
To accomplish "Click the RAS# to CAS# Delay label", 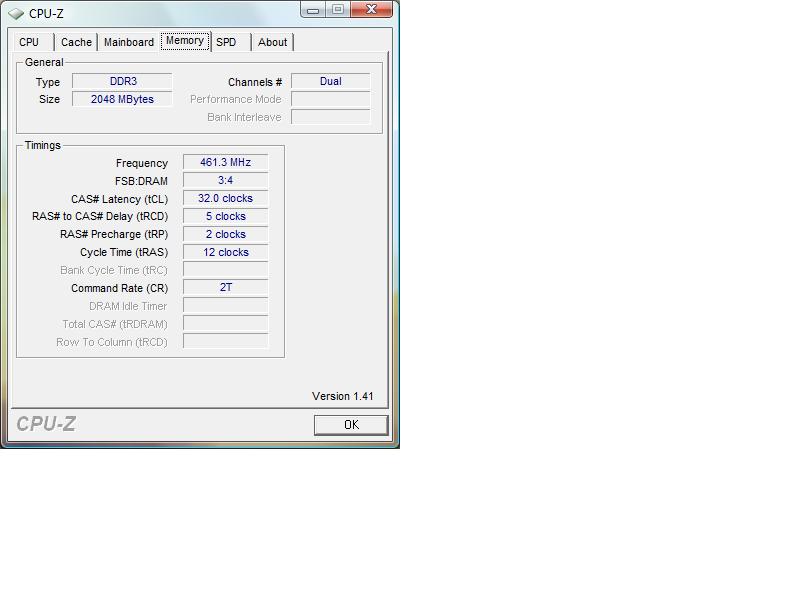I will pos(100,216).
